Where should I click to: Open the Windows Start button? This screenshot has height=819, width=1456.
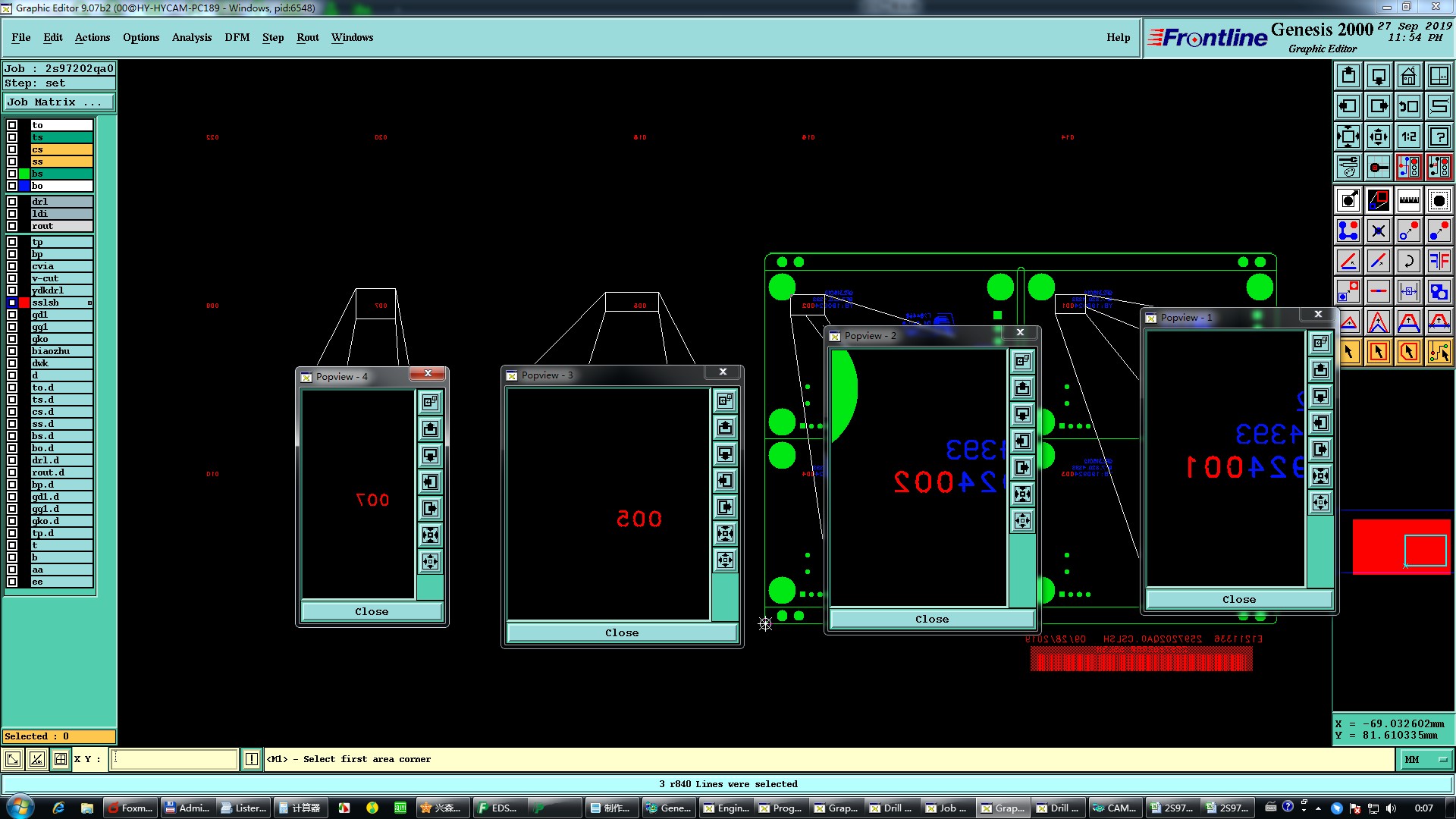point(20,807)
